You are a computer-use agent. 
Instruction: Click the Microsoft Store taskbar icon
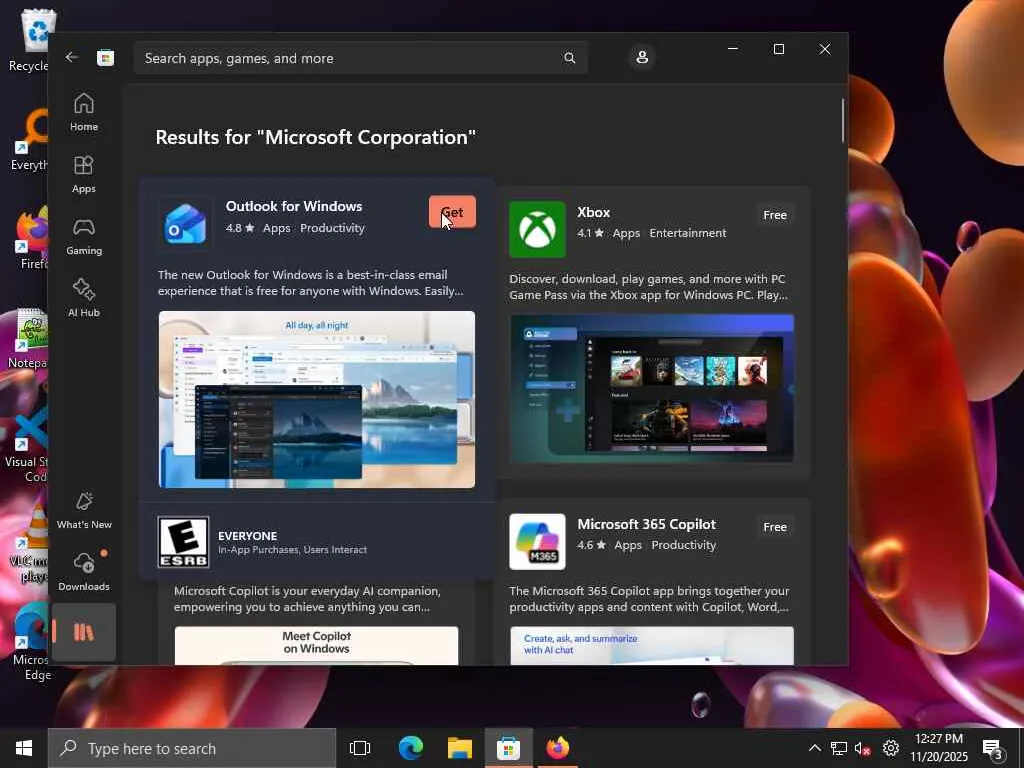coord(509,748)
